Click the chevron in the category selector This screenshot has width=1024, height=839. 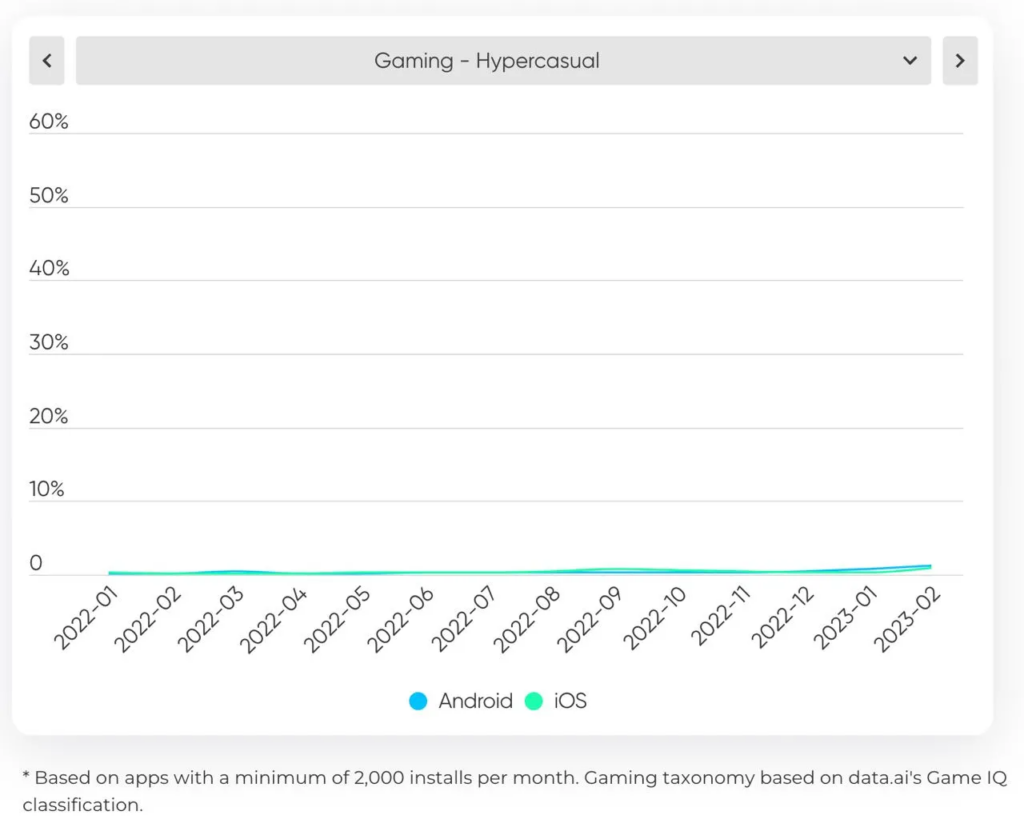pyautogui.click(x=910, y=61)
